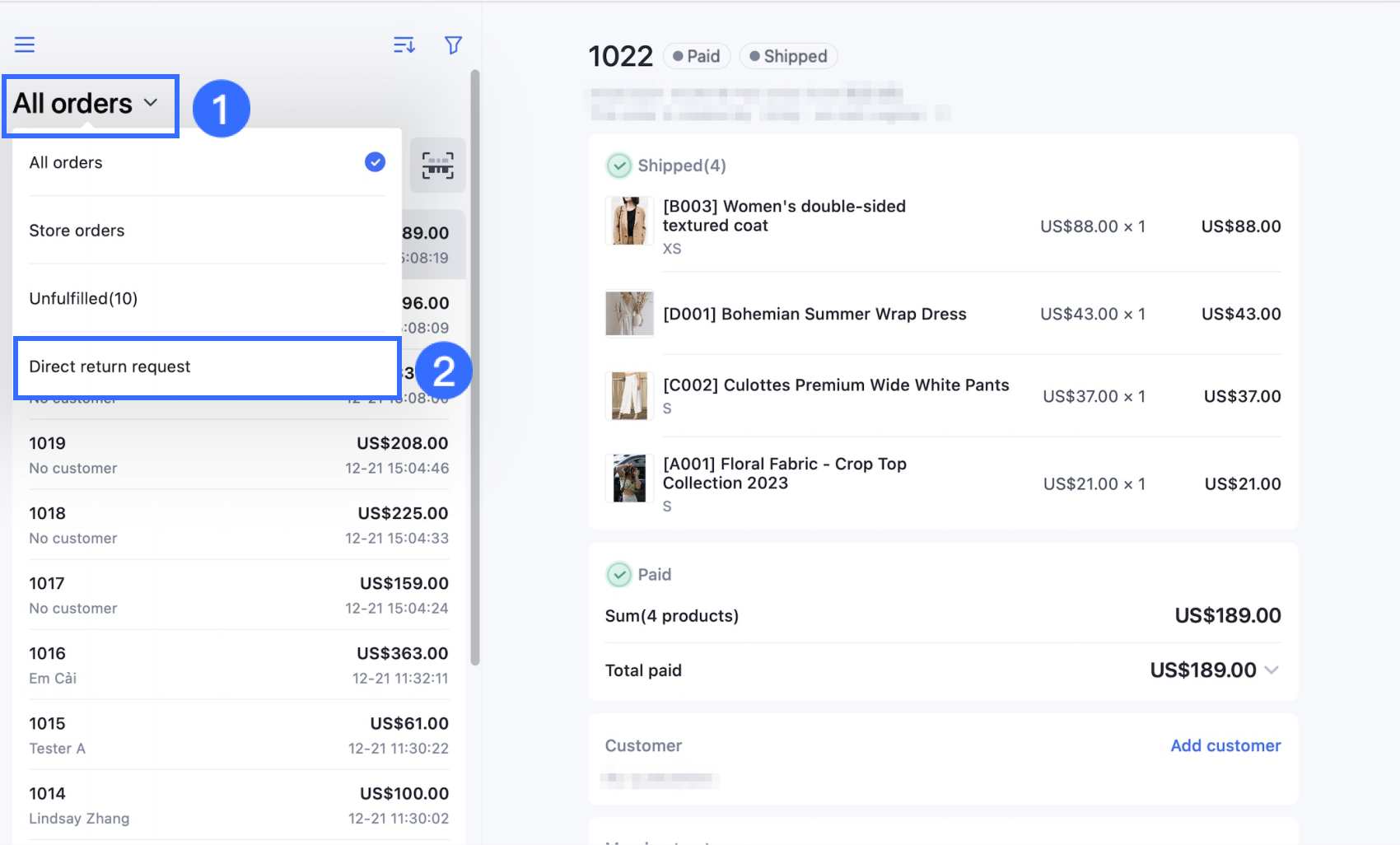Choose Store orders view
The height and width of the screenshot is (845, 1400).
pos(207,231)
